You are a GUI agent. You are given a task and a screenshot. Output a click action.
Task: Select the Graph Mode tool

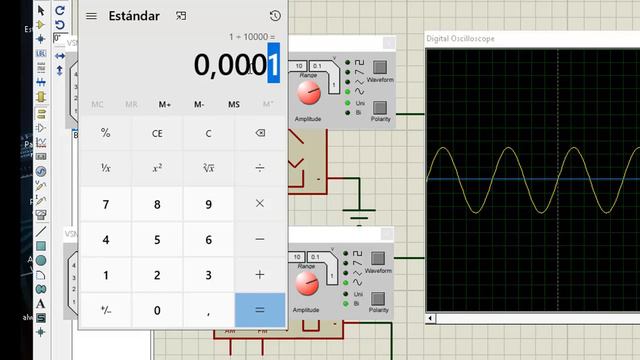click(x=41, y=142)
